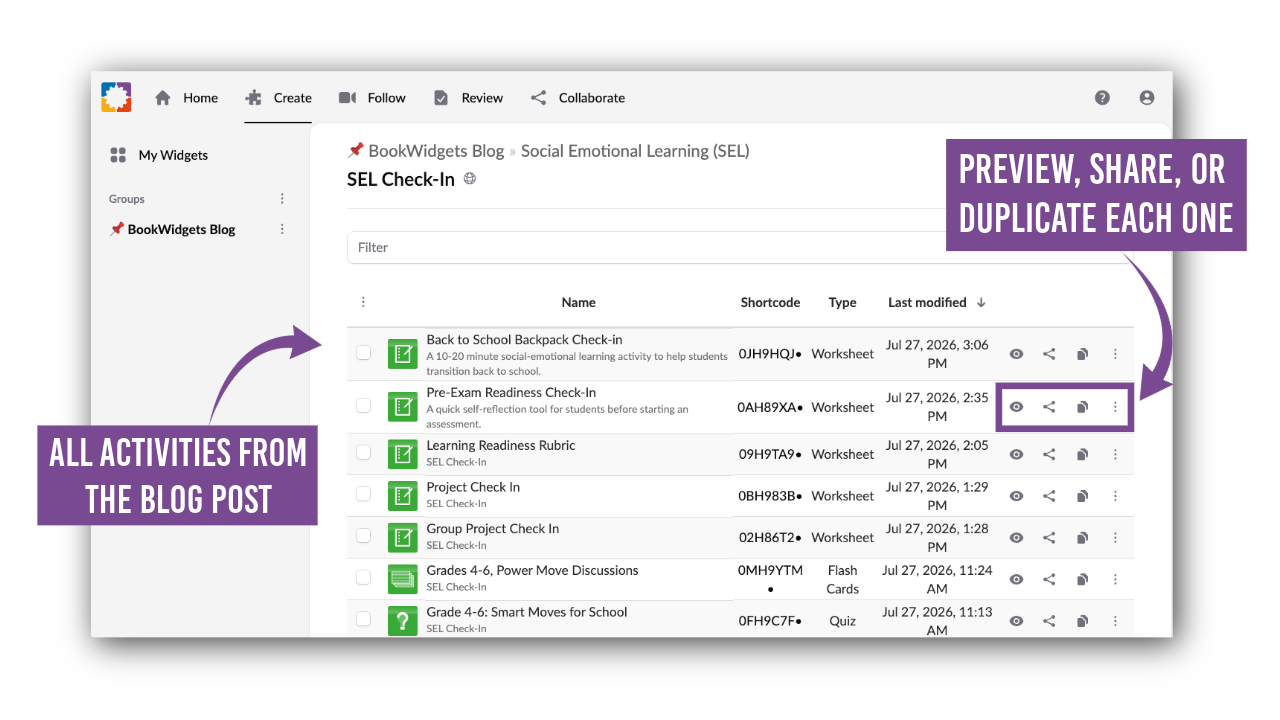Switch to the Follow tab

pos(372,98)
